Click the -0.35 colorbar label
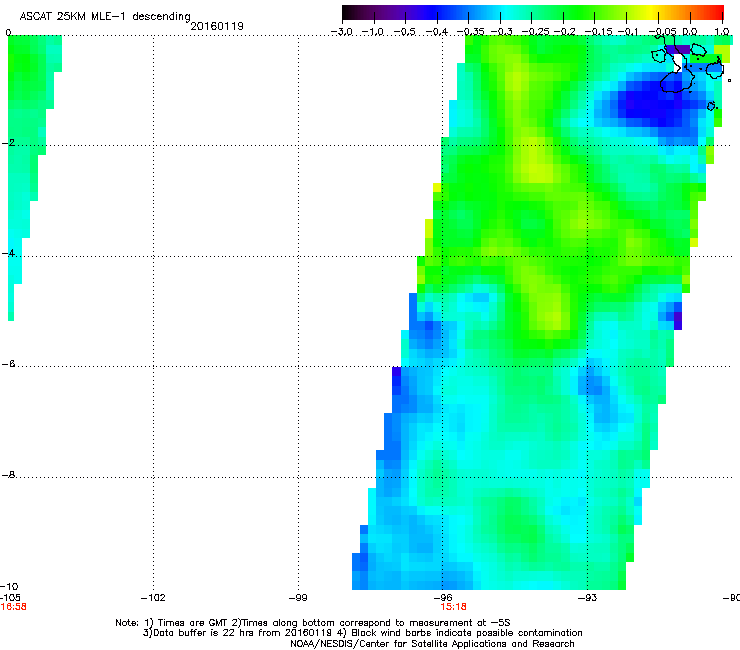Screen dimensions: 740x650 point(471,32)
